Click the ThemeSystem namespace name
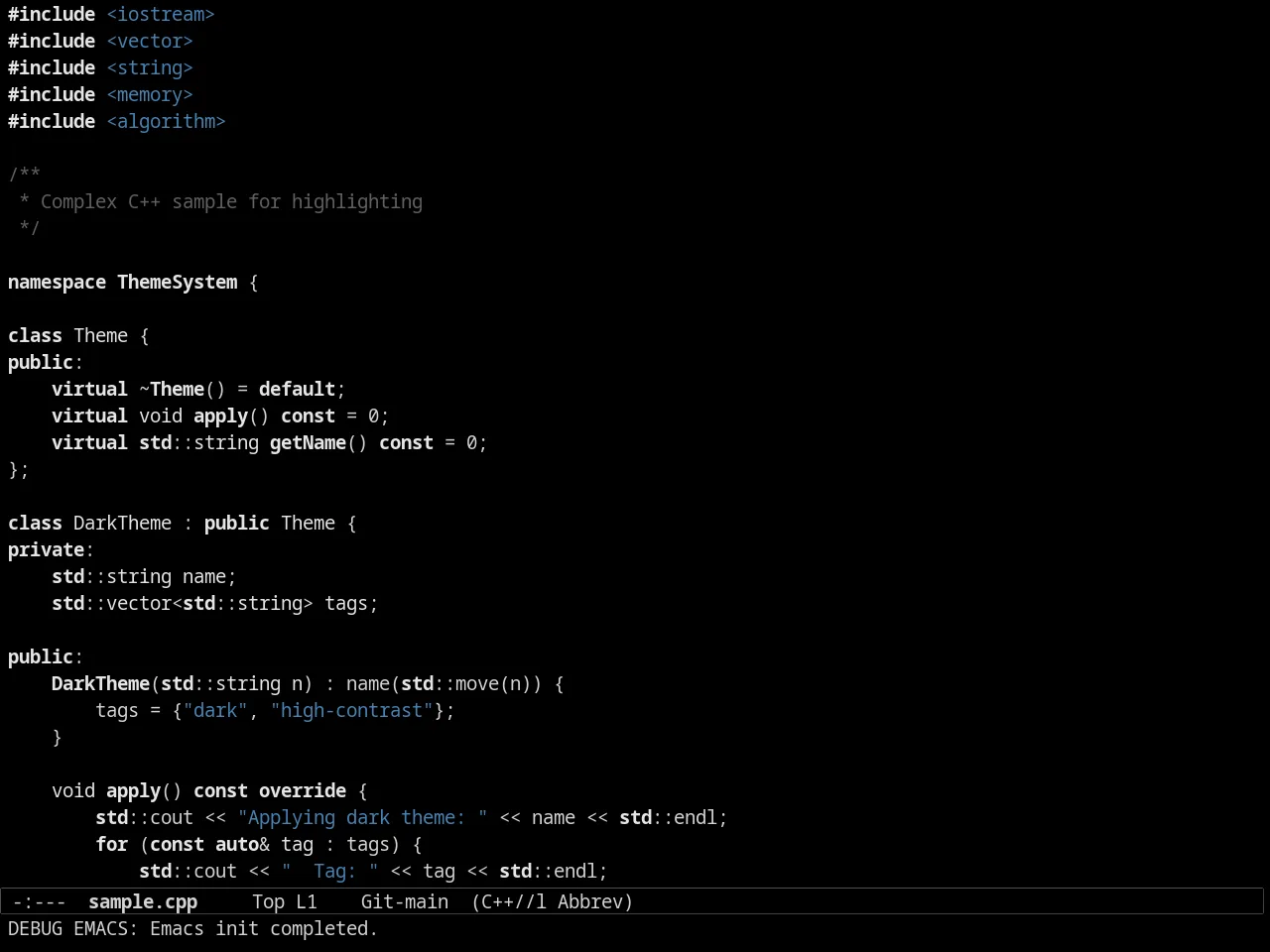This screenshot has width=1270, height=952. (x=178, y=282)
